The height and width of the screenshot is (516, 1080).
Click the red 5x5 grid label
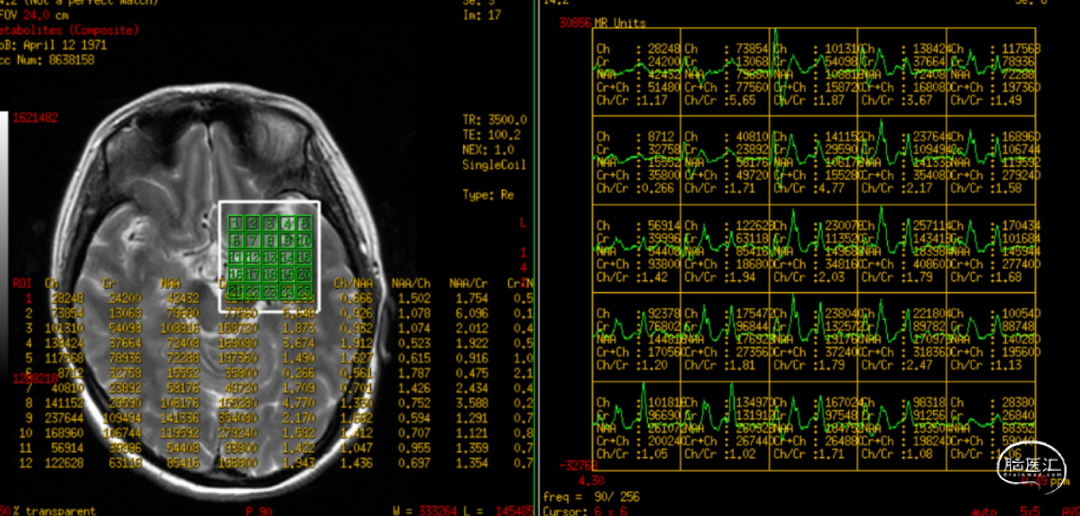point(1030,512)
